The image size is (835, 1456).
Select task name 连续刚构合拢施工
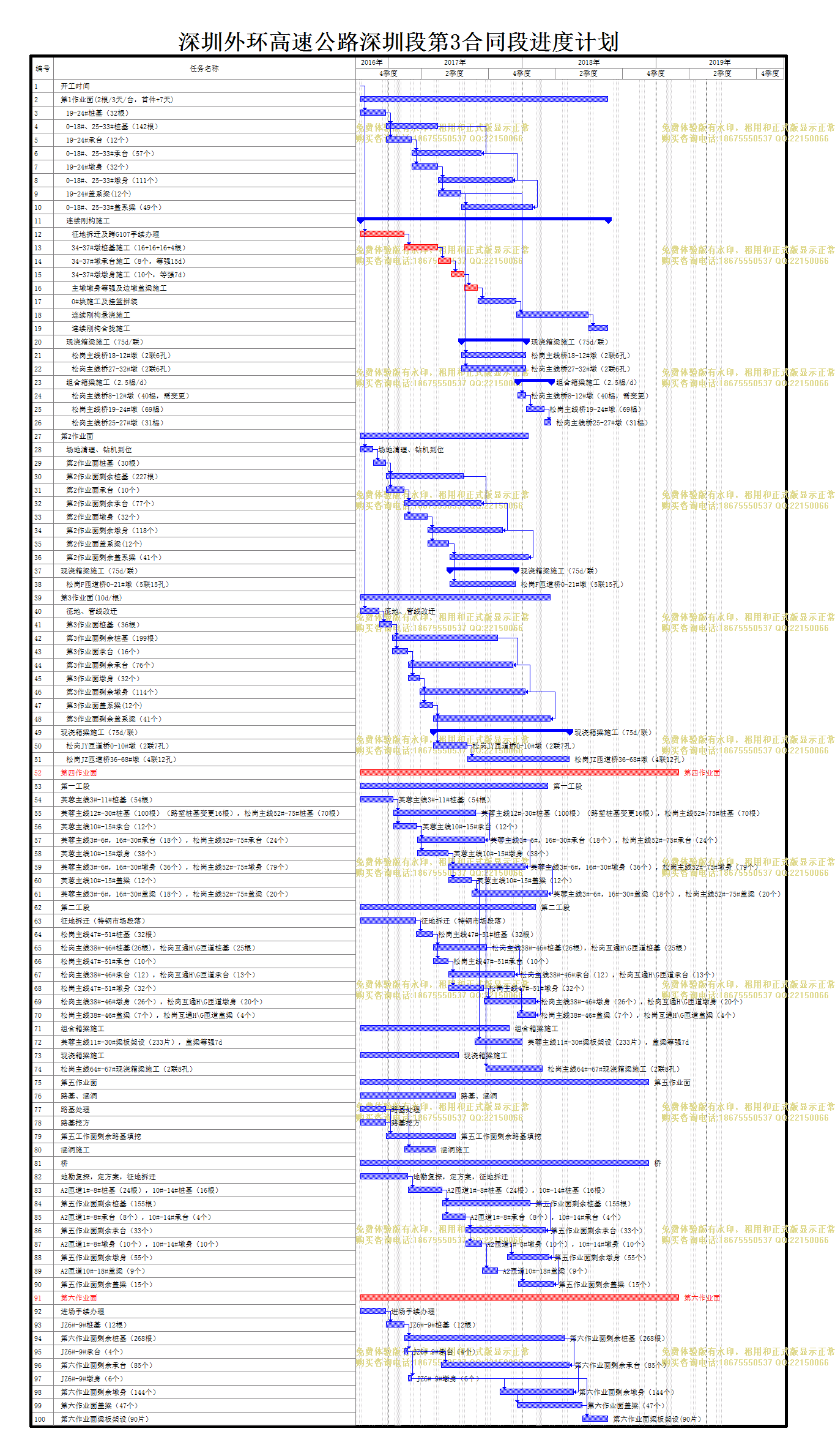tap(101, 329)
